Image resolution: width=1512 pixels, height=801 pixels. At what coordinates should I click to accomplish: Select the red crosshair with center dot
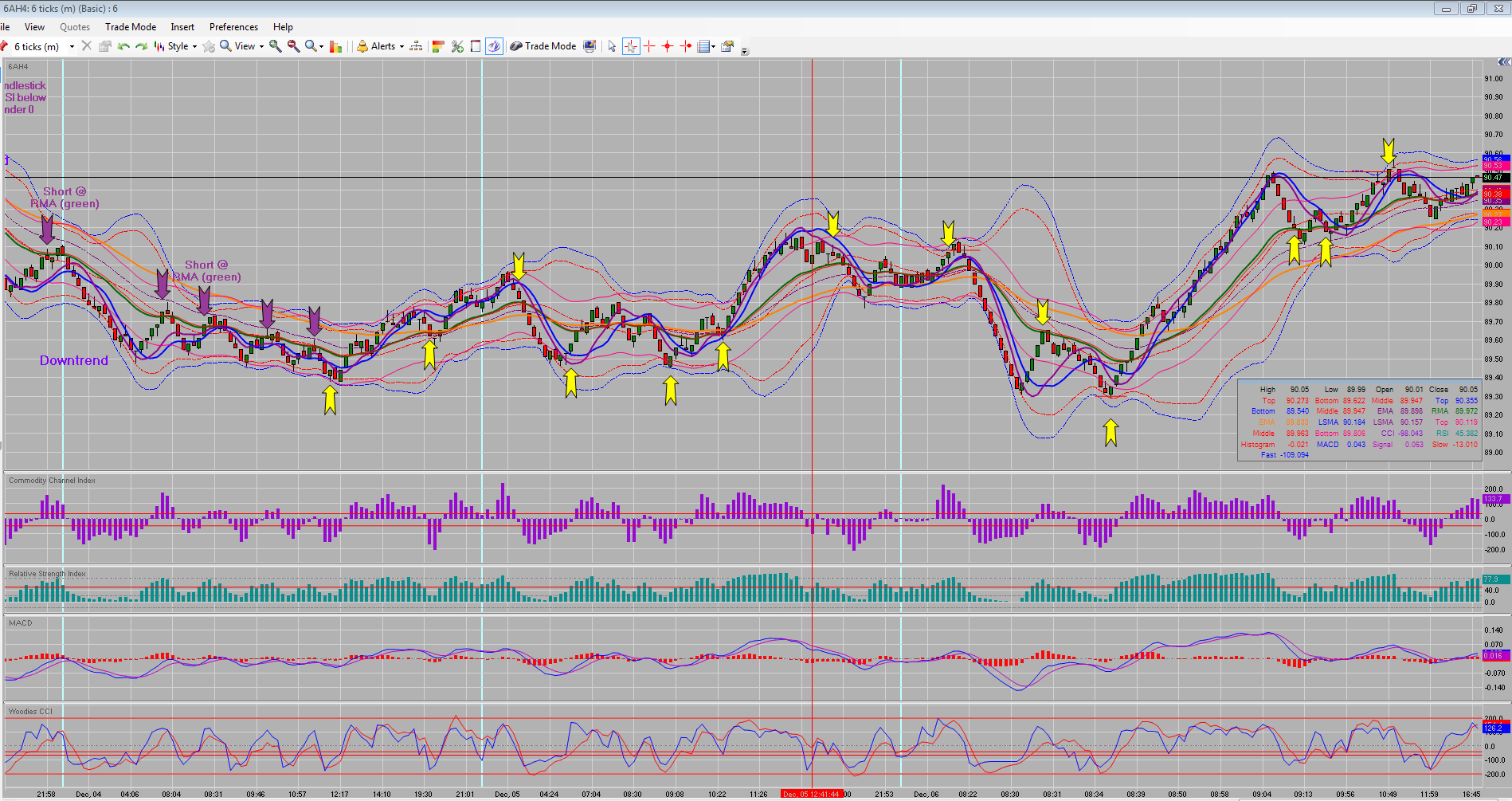668,46
